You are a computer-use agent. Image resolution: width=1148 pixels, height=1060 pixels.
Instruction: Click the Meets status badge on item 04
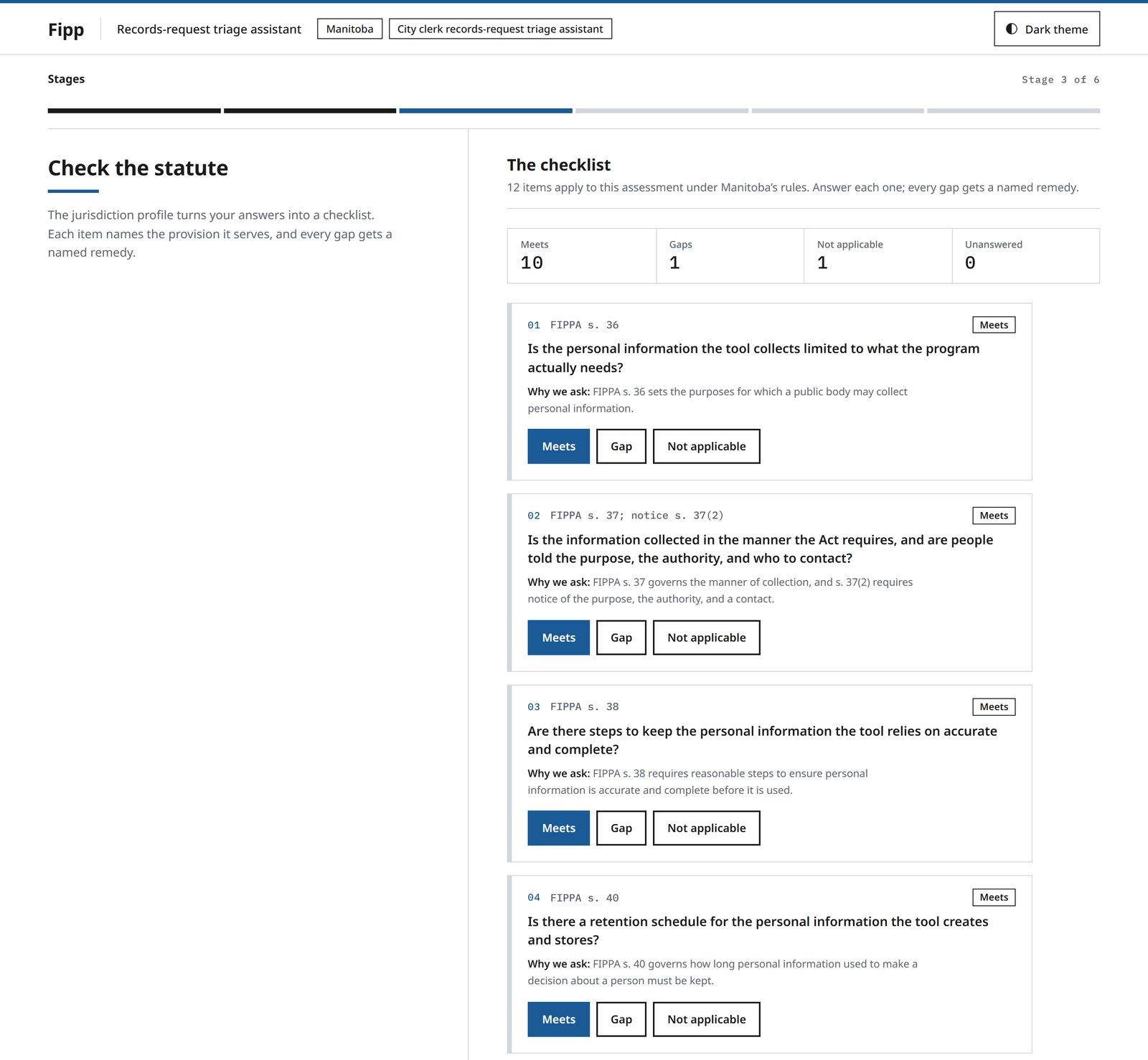(x=994, y=897)
